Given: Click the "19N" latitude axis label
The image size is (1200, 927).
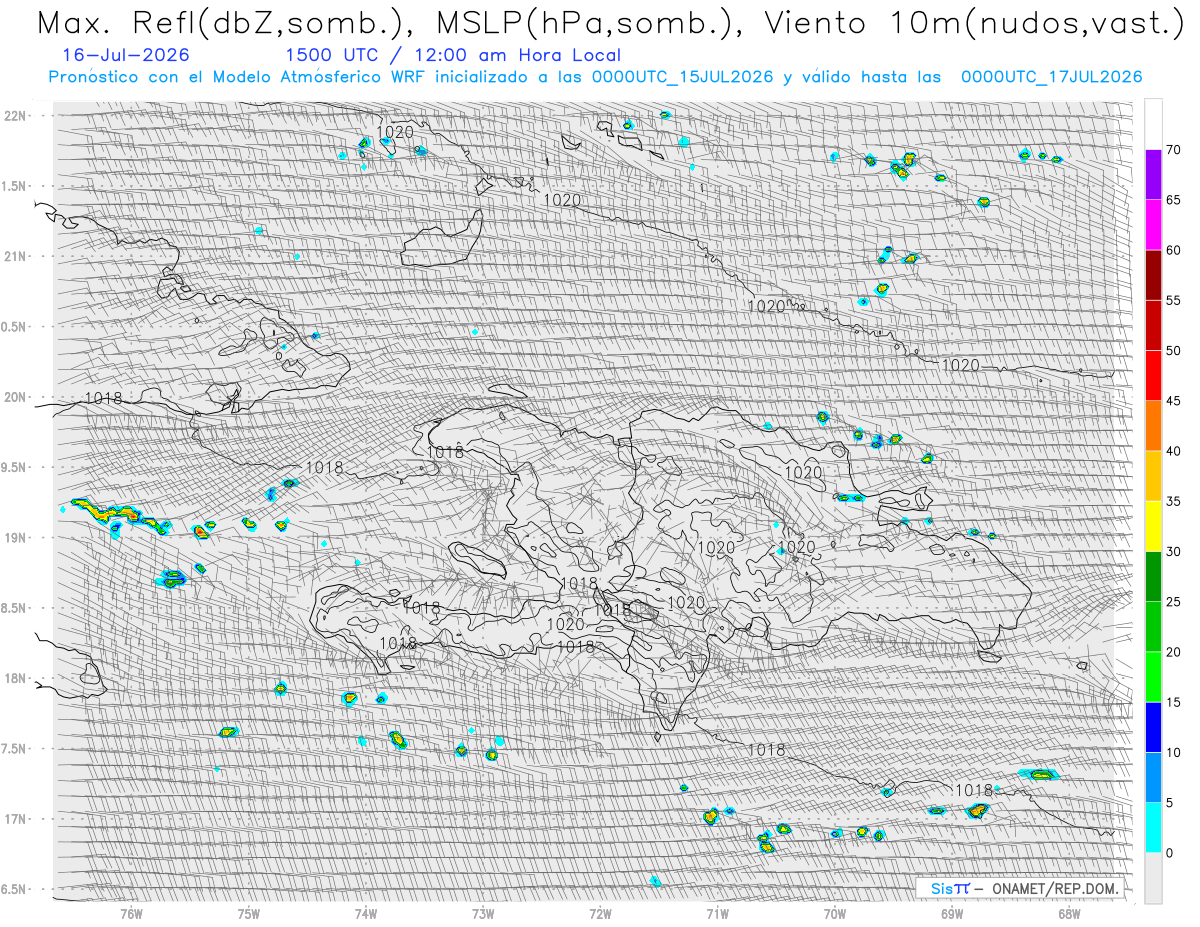Looking at the screenshot, I should click(16, 537).
